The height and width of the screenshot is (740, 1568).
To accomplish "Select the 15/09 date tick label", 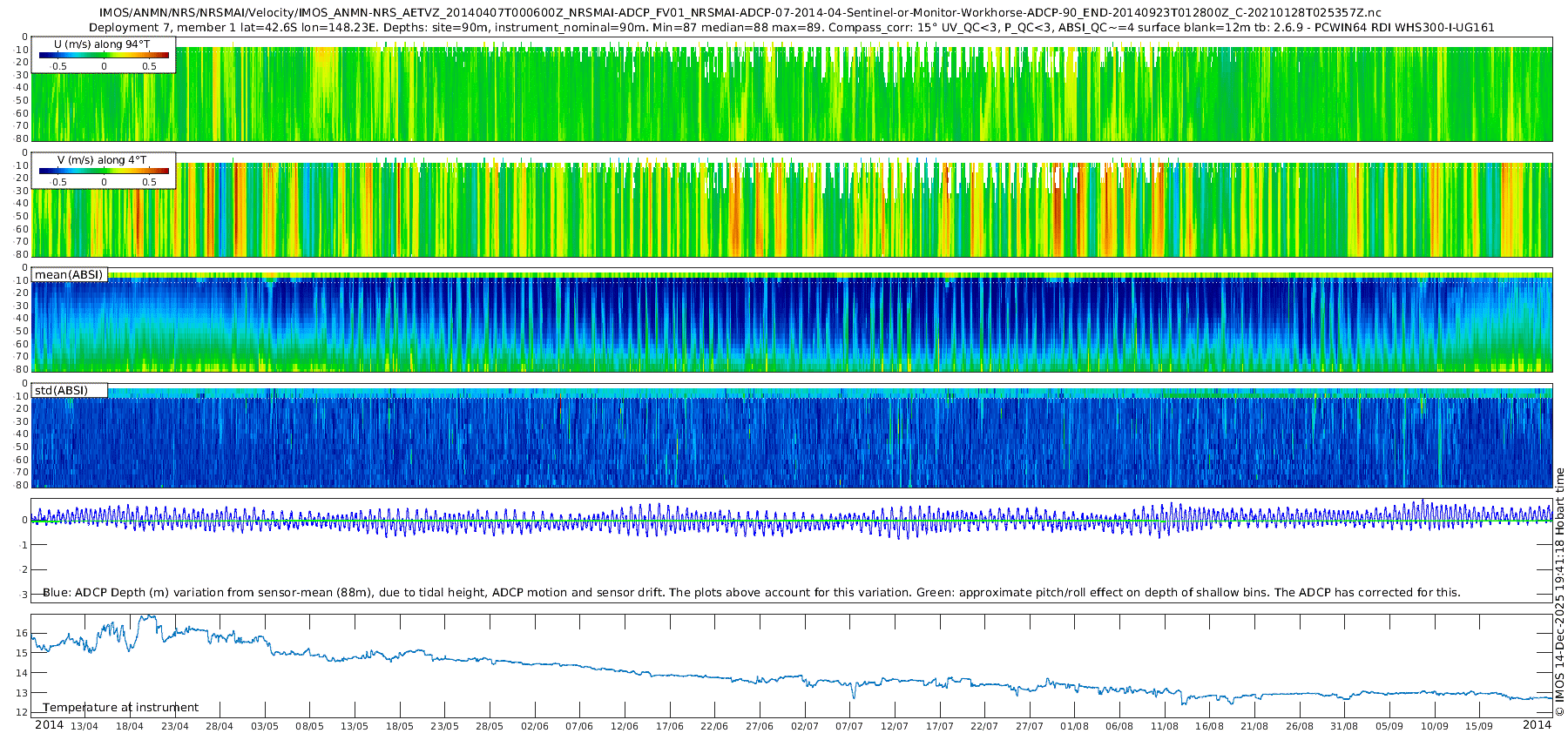I will (1479, 726).
